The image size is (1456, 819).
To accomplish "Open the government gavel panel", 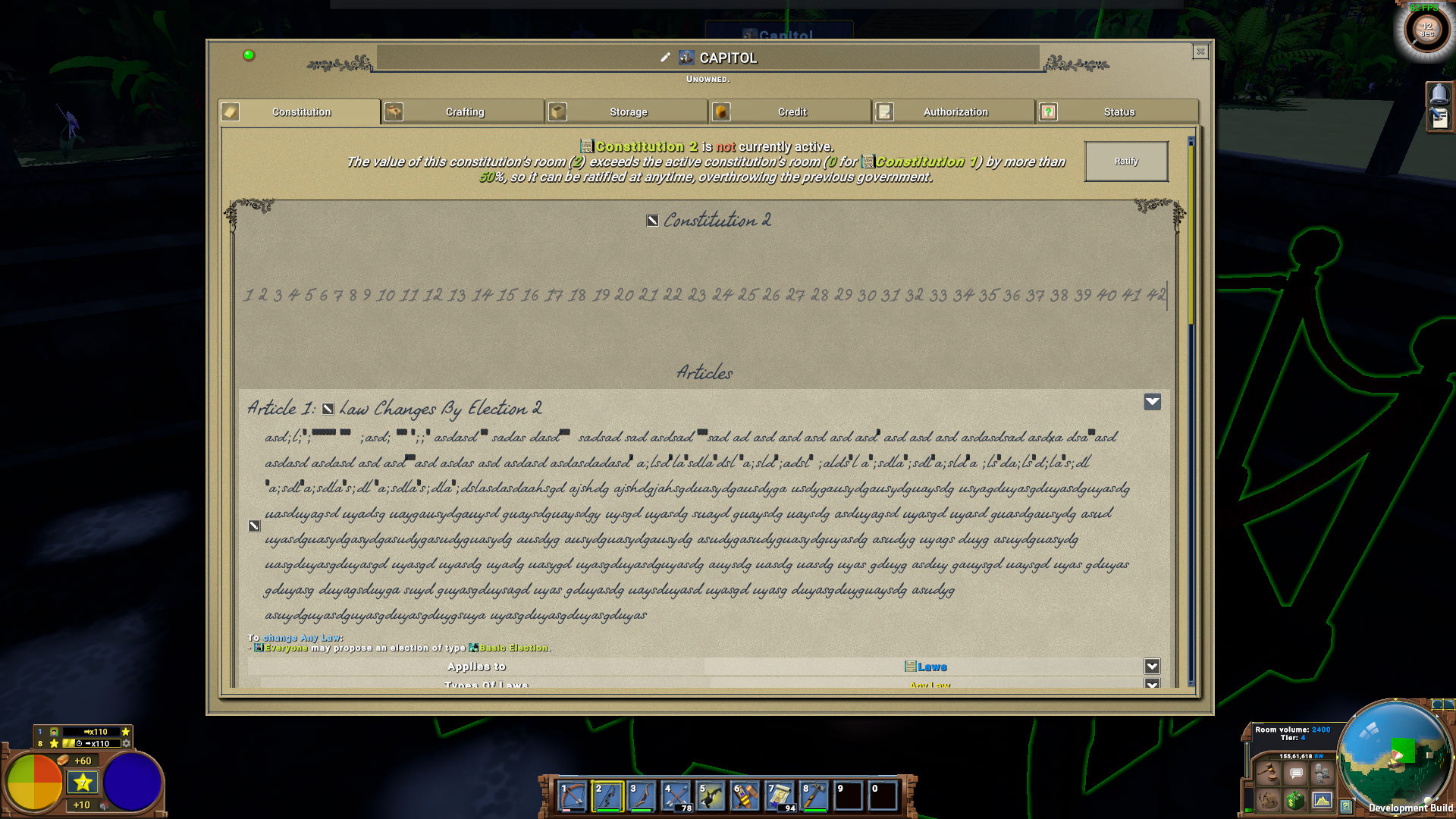I will tap(1269, 773).
